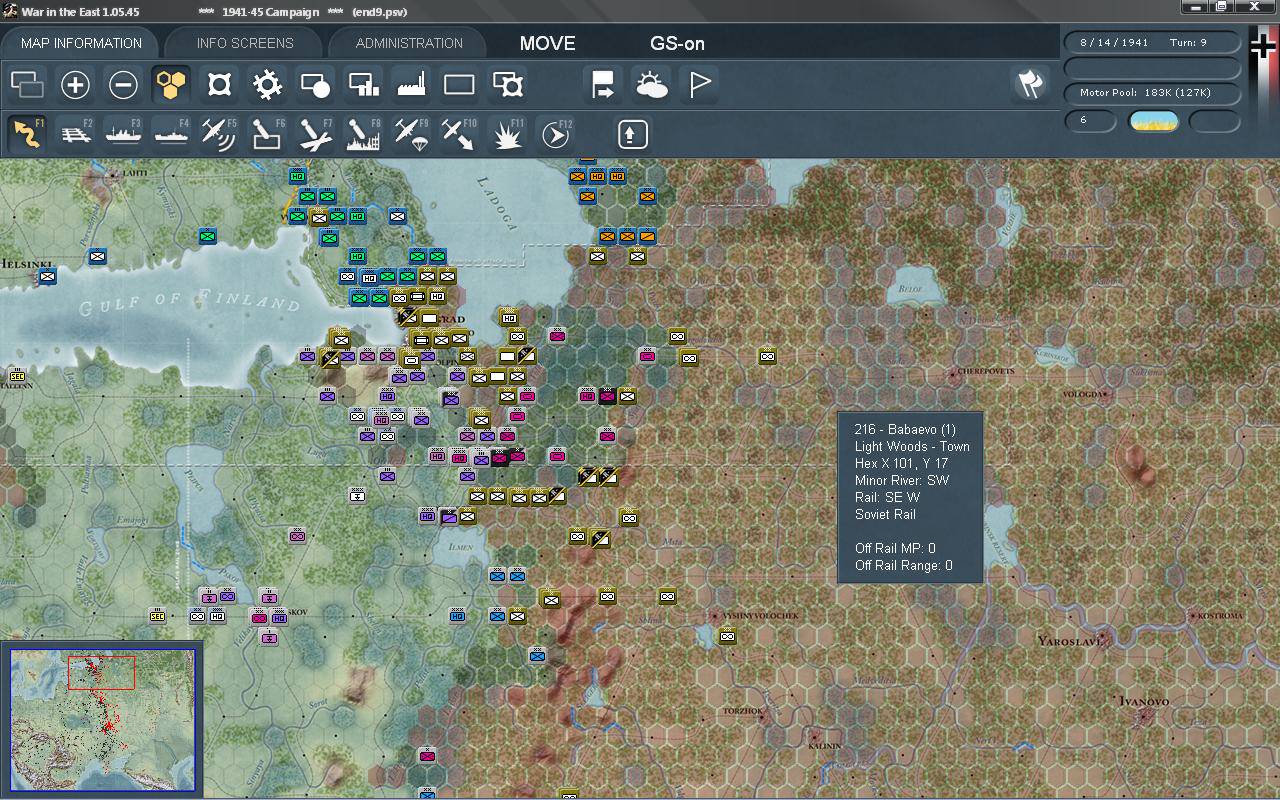
Task: Select F3 naval transport ship icon
Action: pos(123,134)
